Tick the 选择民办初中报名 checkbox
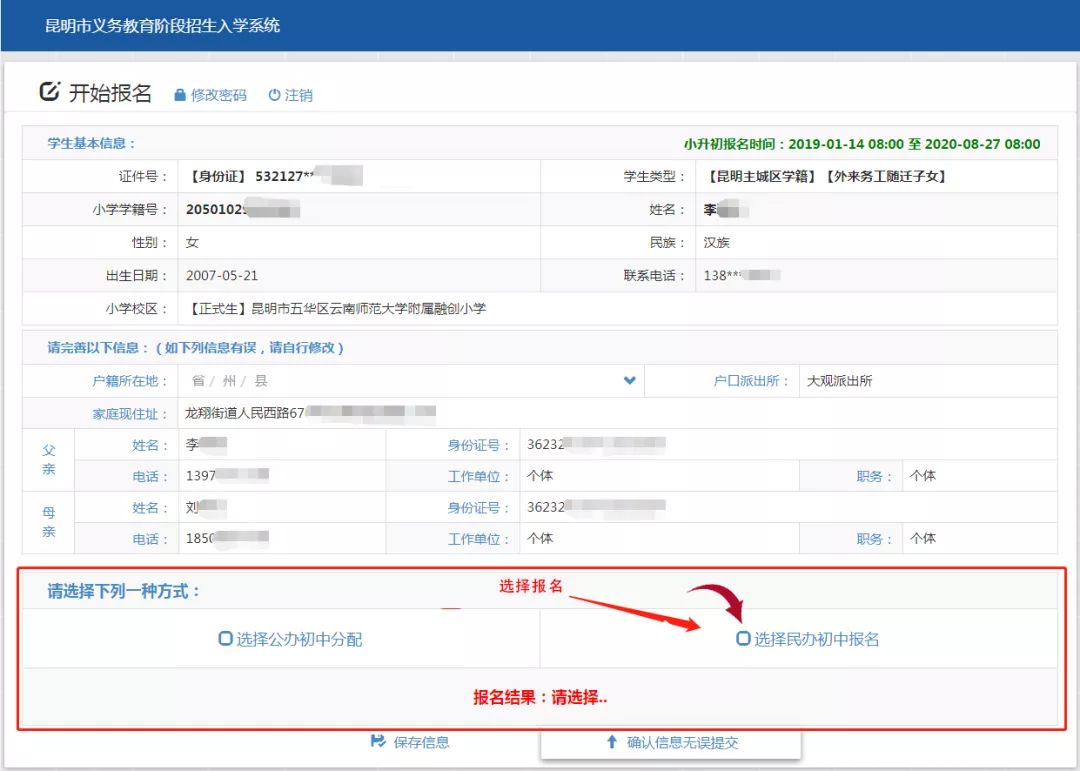The image size is (1080, 771). pyautogui.click(x=743, y=639)
